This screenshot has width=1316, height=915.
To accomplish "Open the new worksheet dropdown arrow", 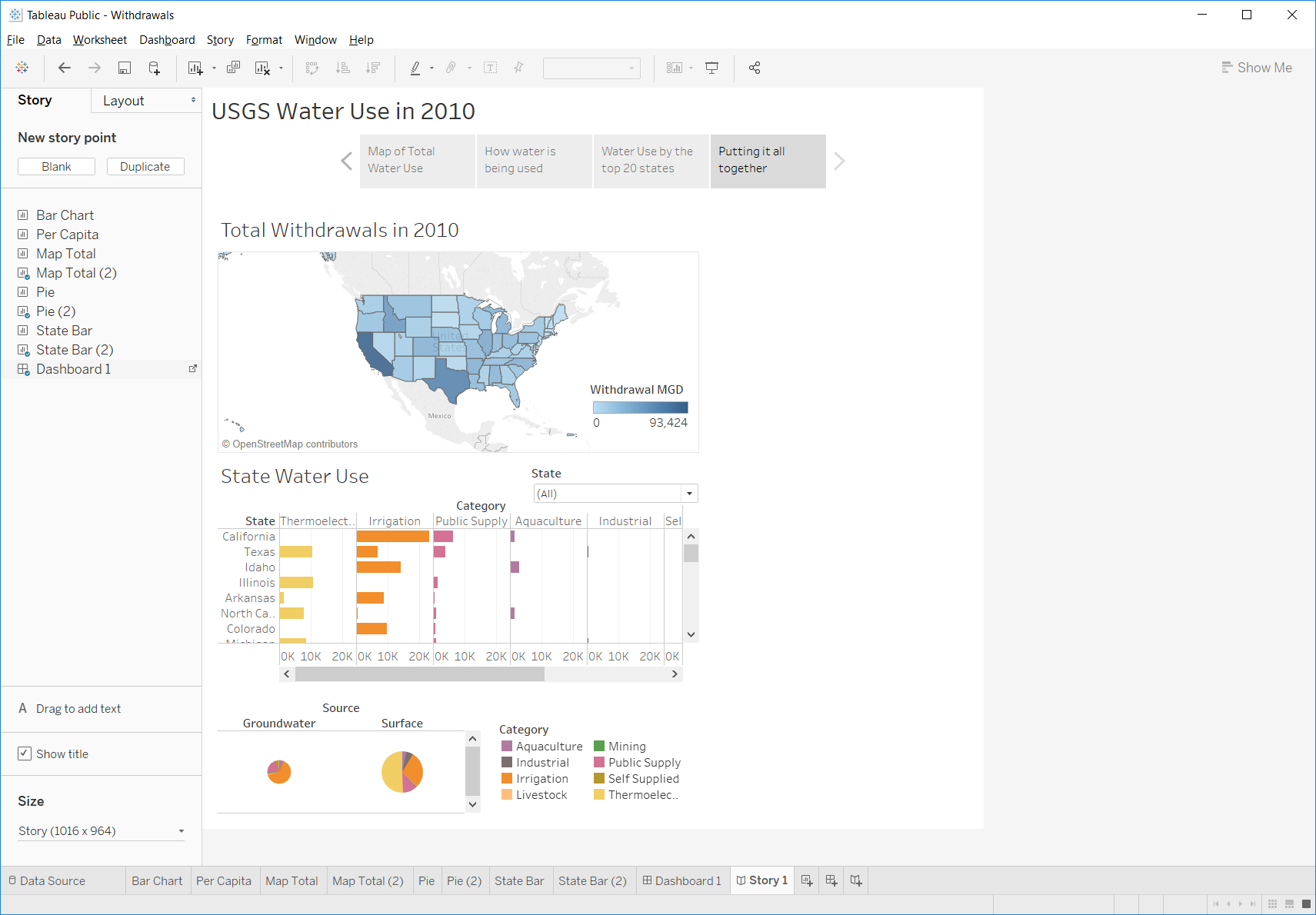I will coord(214,68).
